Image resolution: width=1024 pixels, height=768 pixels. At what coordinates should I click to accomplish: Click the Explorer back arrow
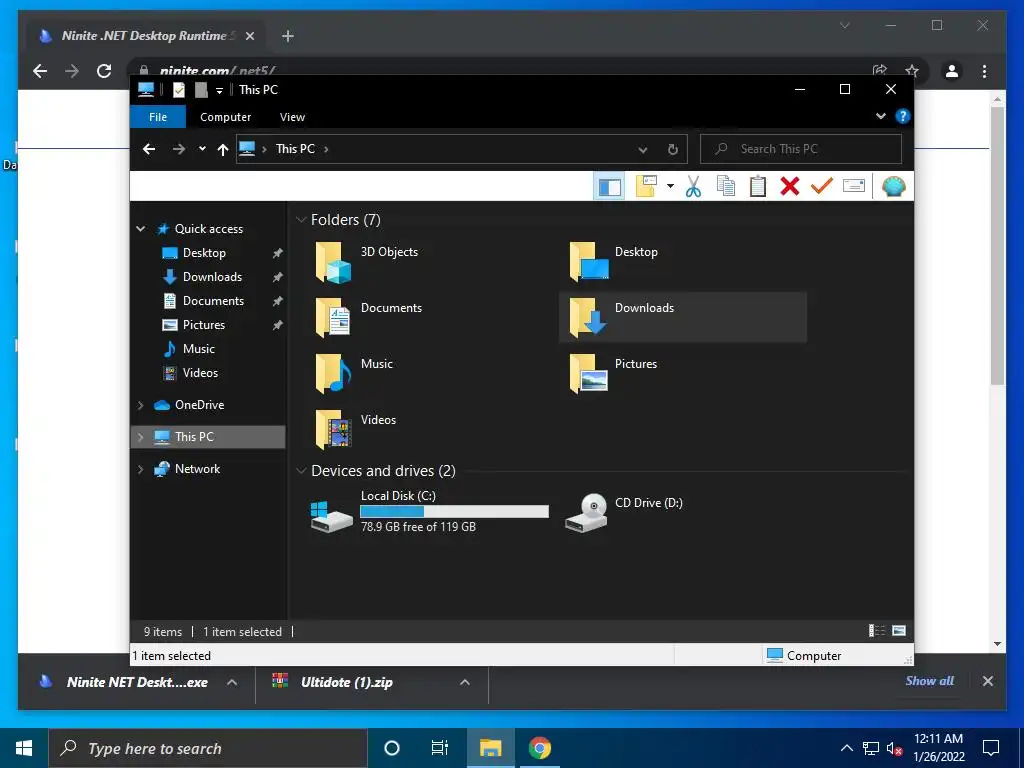coord(149,149)
